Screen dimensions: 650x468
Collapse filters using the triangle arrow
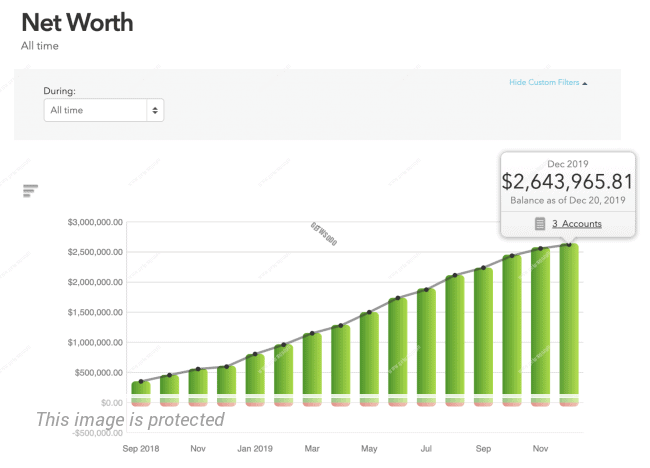[585, 83]
